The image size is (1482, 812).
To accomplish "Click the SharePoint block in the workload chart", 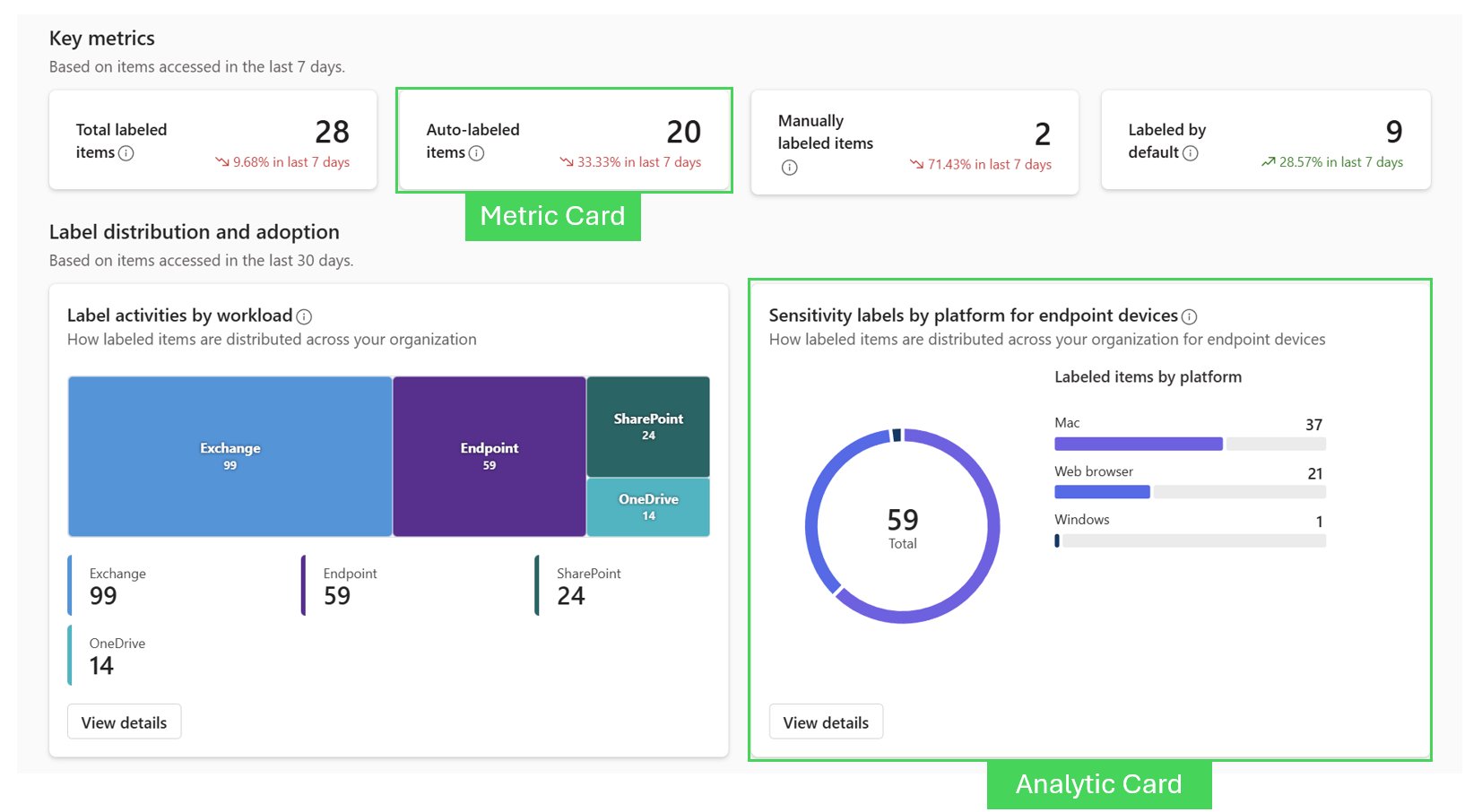I will (647, 426).
